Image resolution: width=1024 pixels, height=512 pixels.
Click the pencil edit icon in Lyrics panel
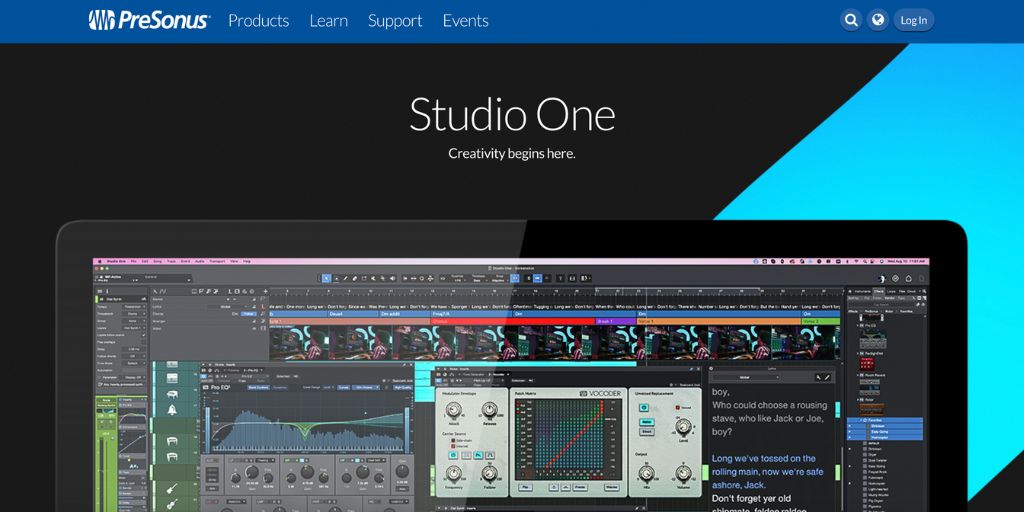[828, 377]
